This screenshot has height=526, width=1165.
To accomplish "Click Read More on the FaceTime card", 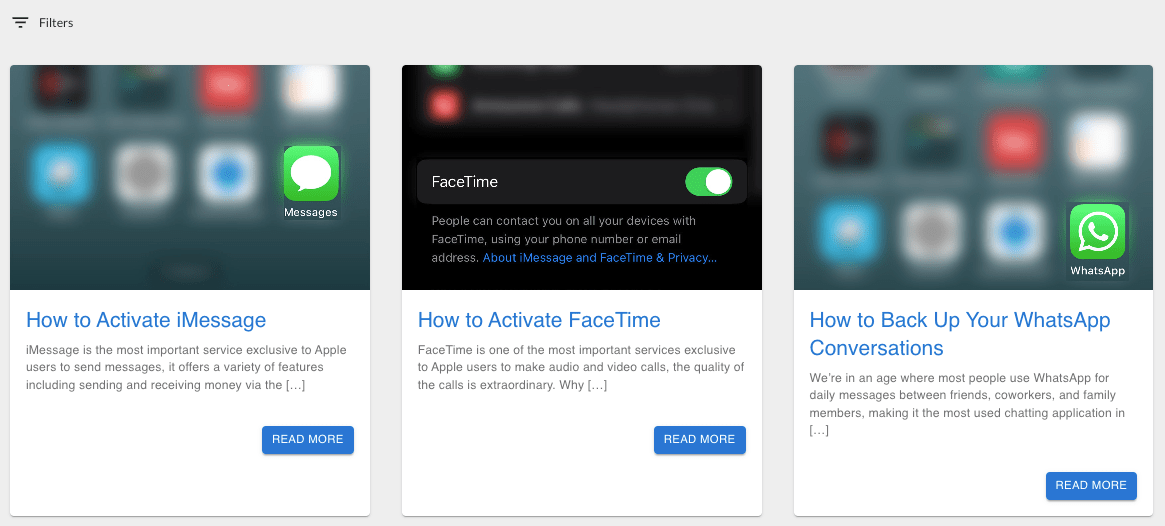I will pos(700,439).
